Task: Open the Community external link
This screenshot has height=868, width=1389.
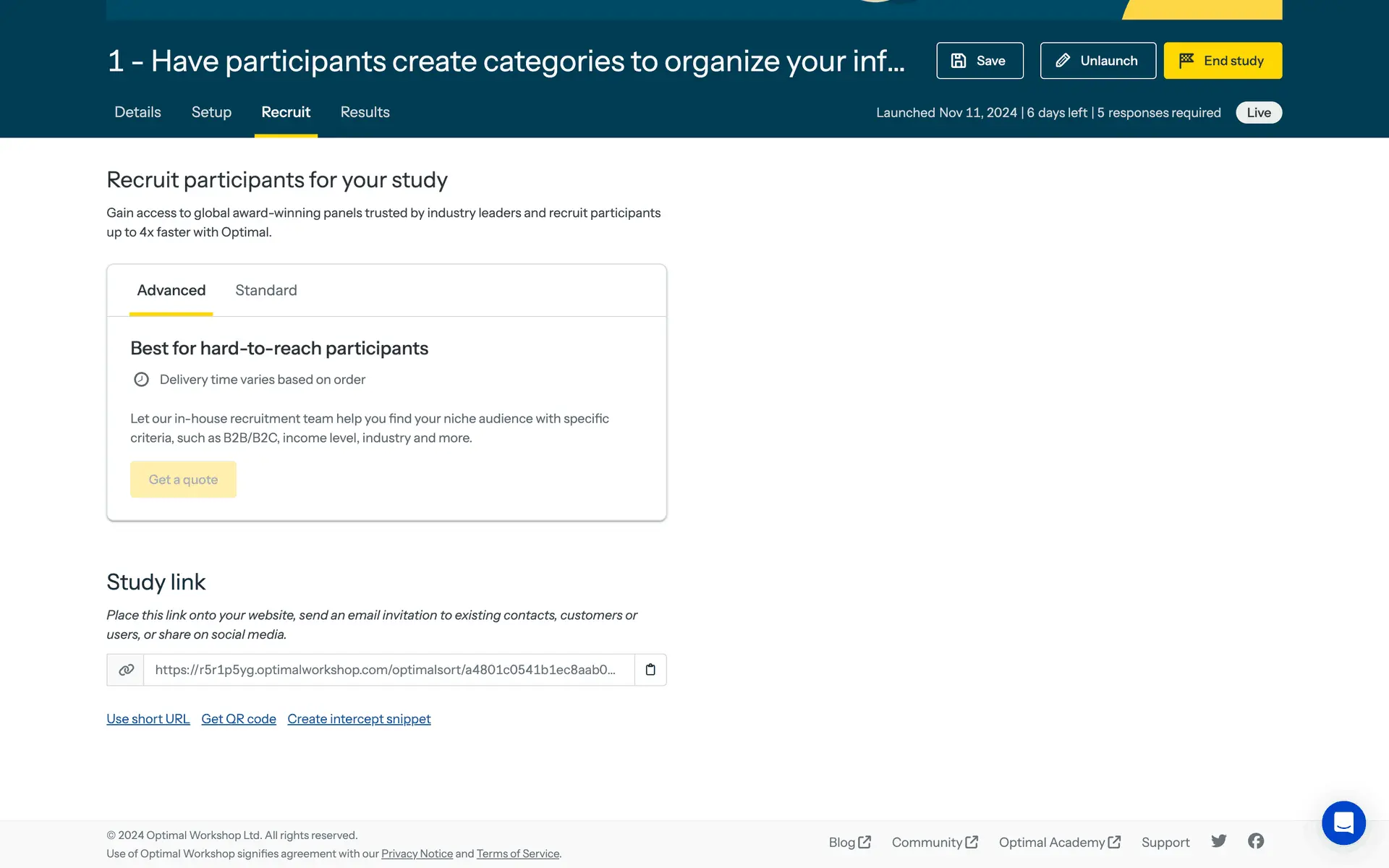Action: coord(935,843)
